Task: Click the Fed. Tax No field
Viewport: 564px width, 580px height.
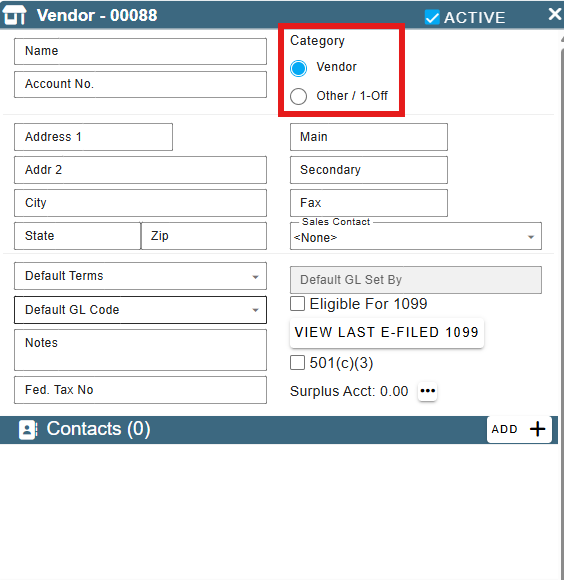Action: [x=140, y=390]
